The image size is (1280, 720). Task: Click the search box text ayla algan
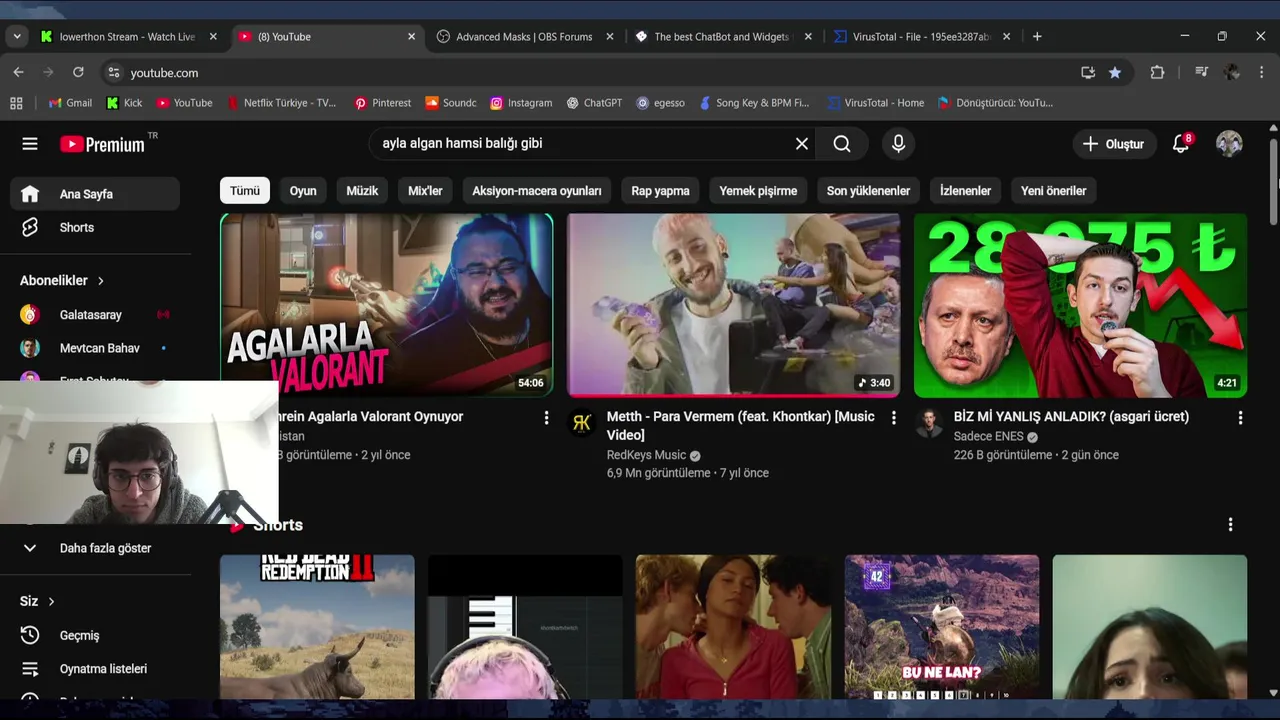(x=462, y=144)
